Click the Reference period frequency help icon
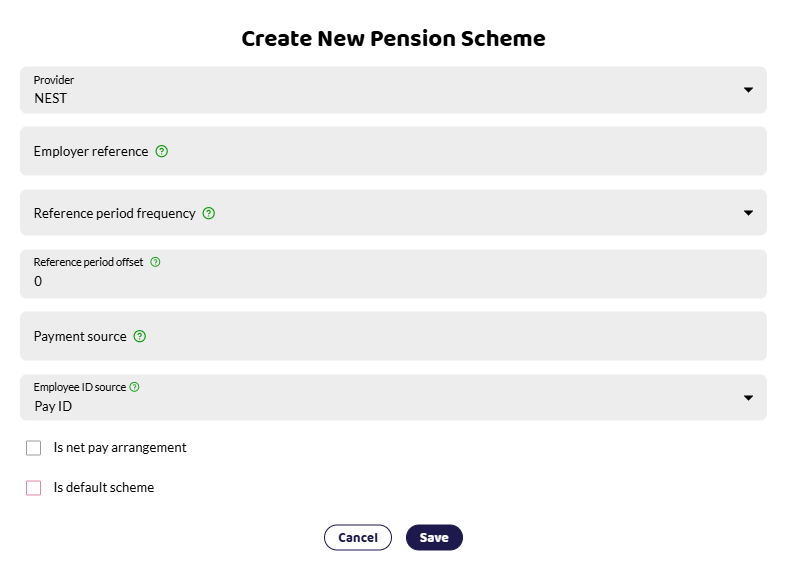The image size is (788, 577). [209, 213]
